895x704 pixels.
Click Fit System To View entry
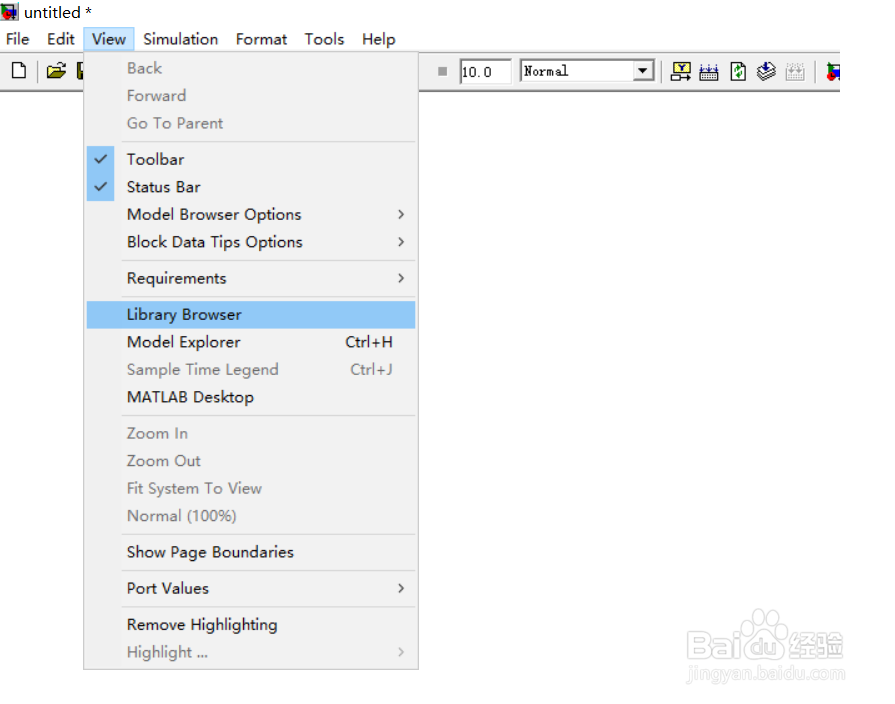pos(251,488)
